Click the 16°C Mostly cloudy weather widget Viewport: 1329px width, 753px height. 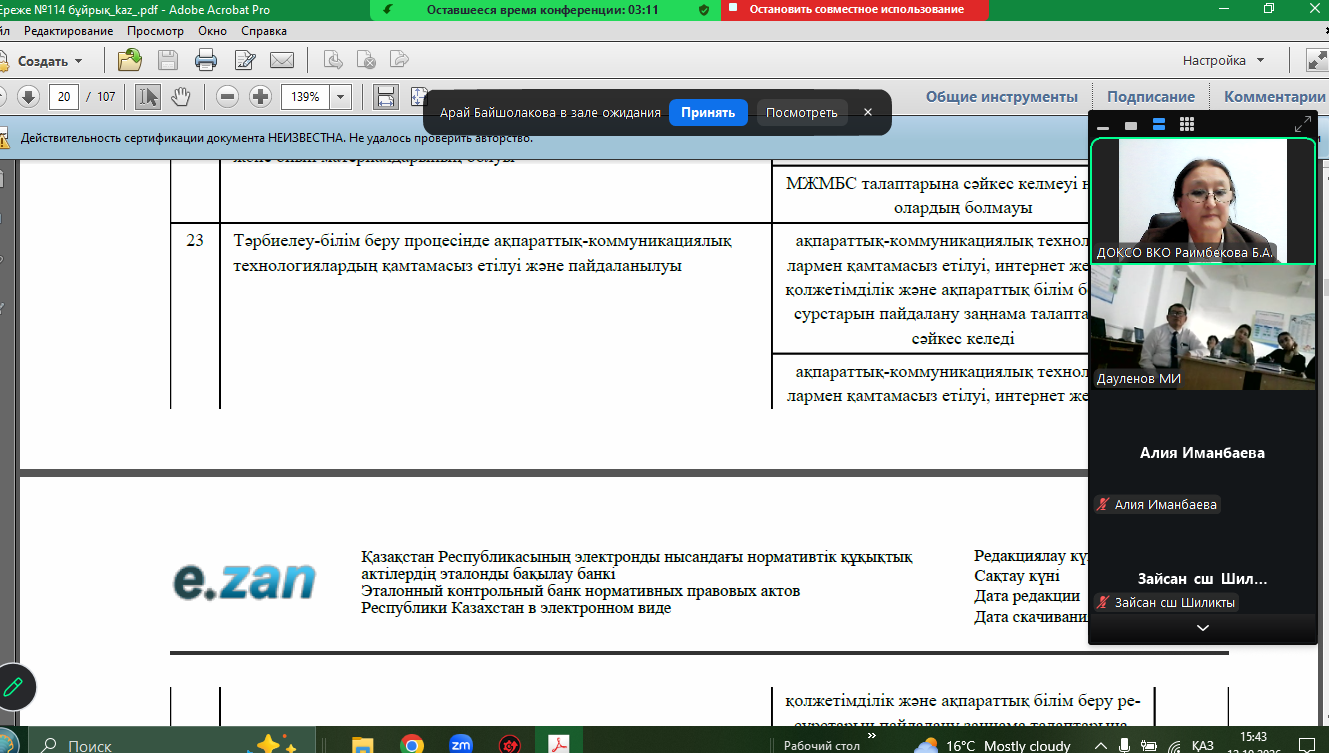[990, 745]
